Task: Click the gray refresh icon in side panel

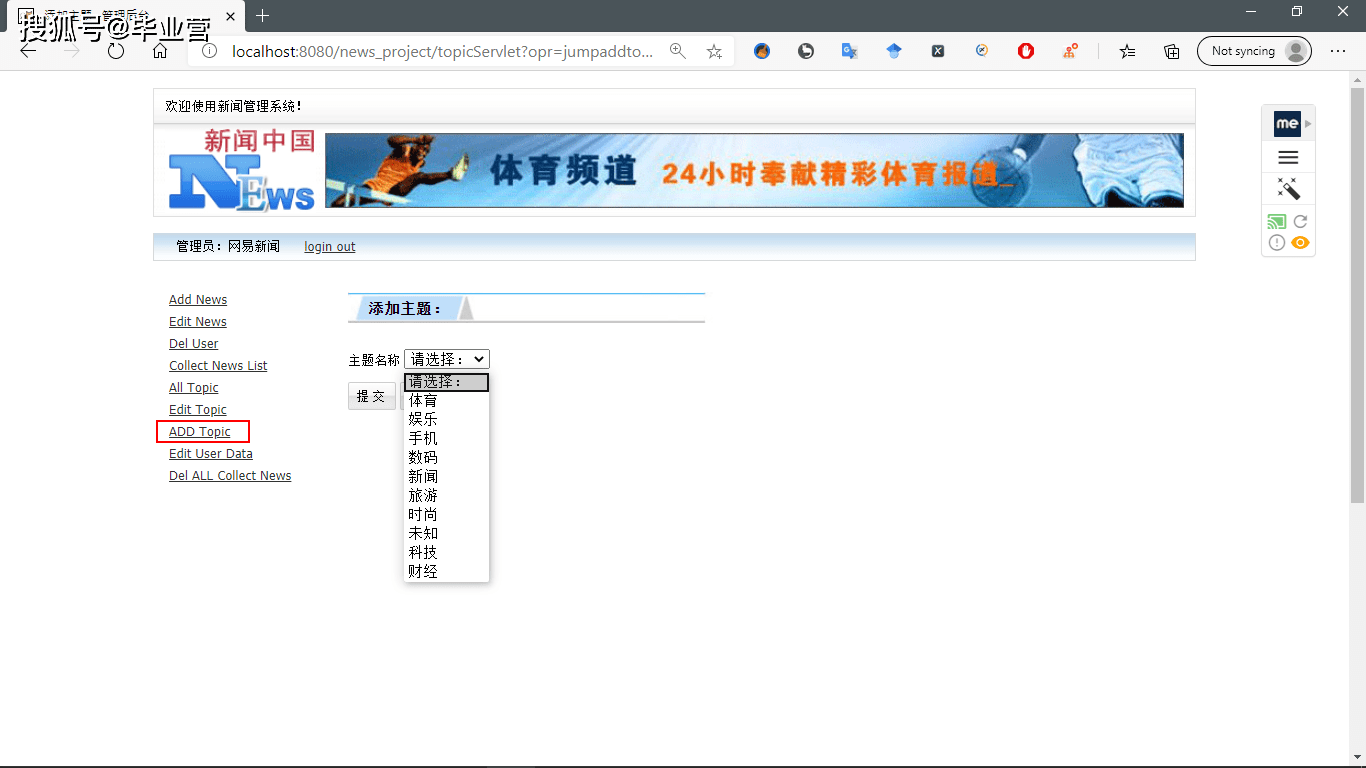Action: [1300, 222]
